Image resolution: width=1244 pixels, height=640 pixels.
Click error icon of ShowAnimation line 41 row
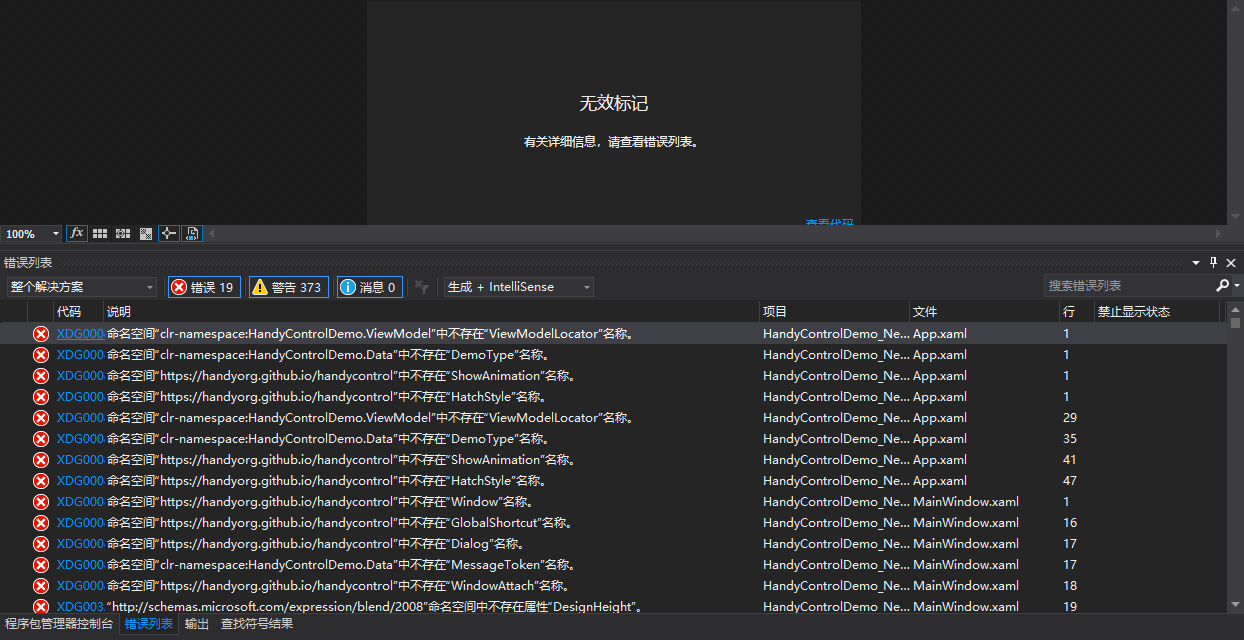point(41,460)
